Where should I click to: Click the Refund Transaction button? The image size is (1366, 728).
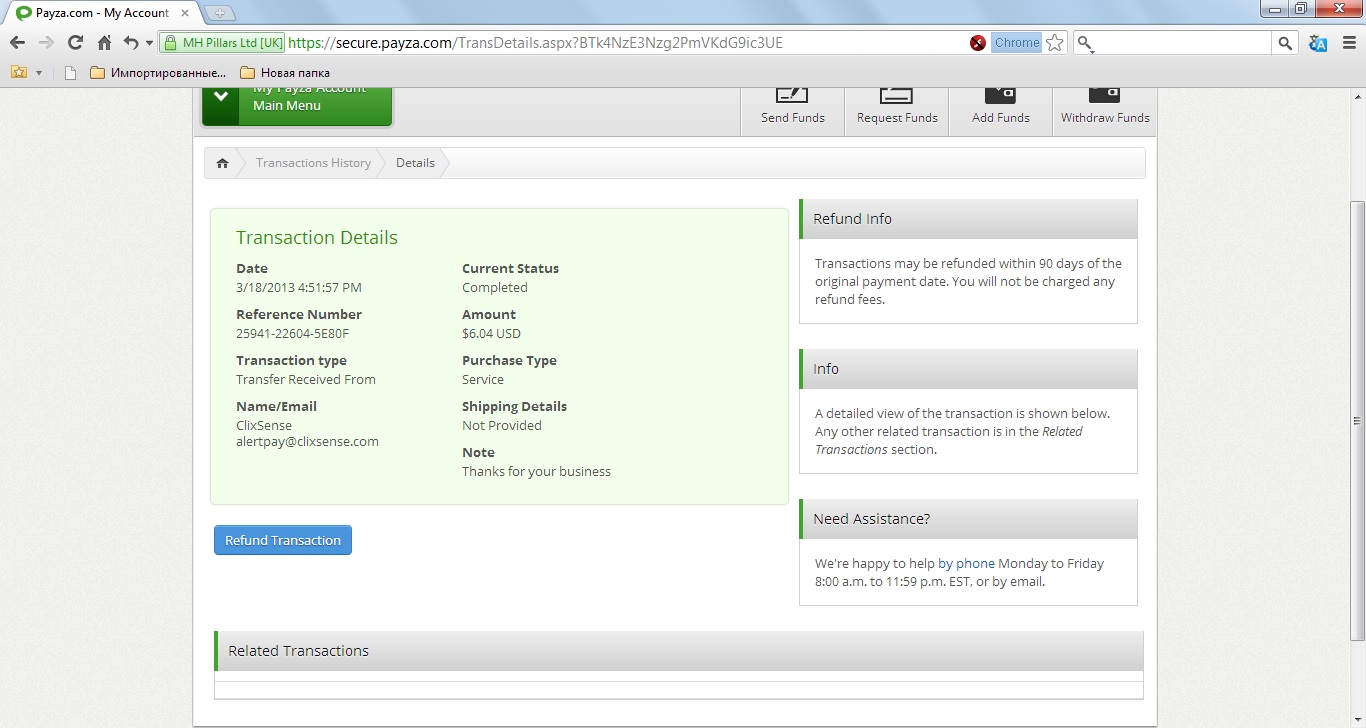point(283,540)
